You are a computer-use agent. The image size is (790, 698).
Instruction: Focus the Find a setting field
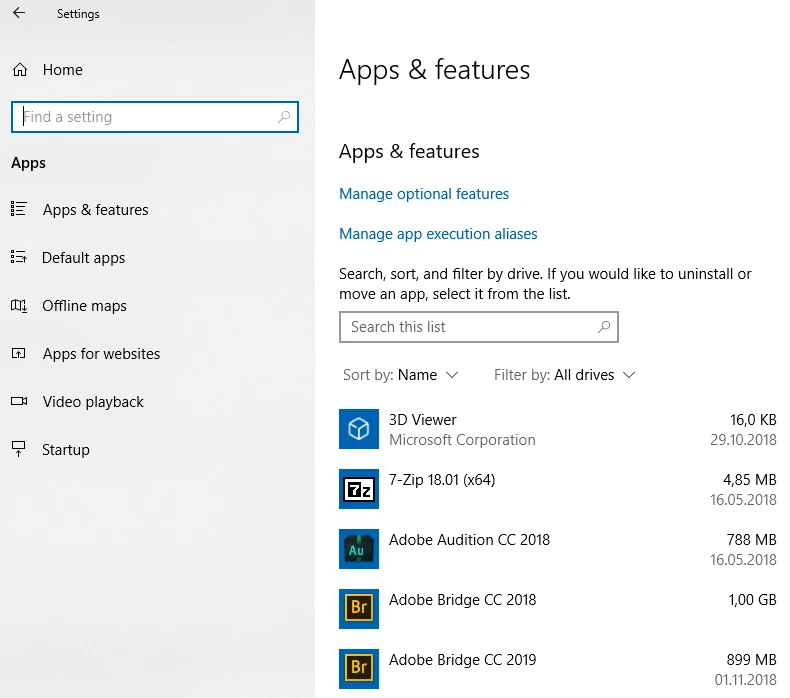(155, 117)
